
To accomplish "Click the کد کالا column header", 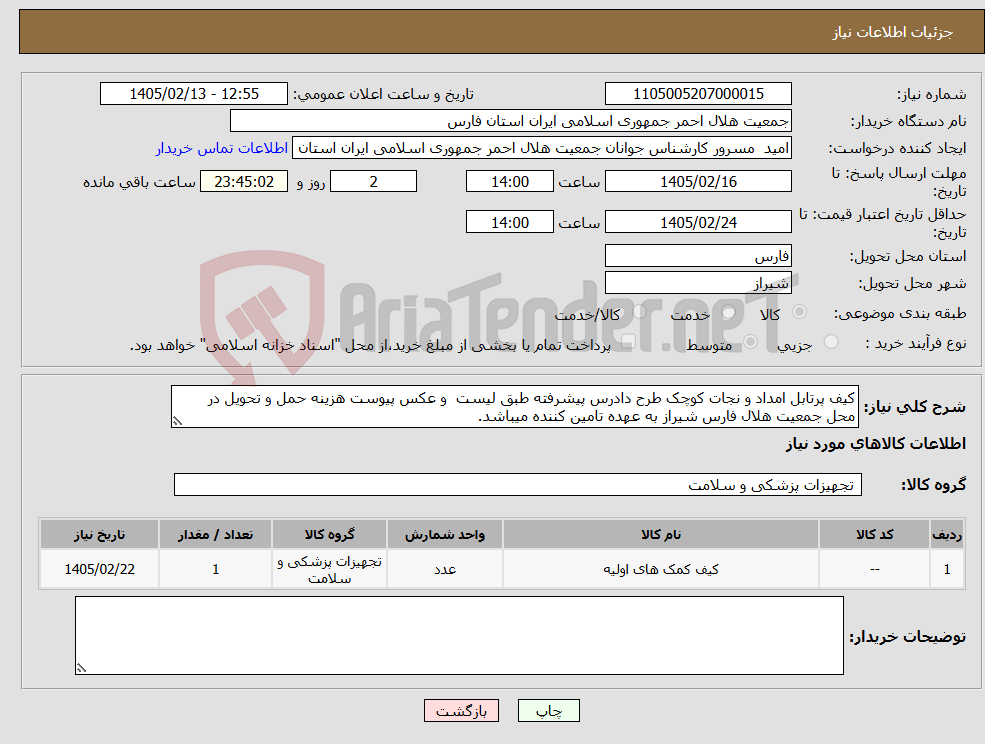I will pyautogui.click(x=874, y=534).
